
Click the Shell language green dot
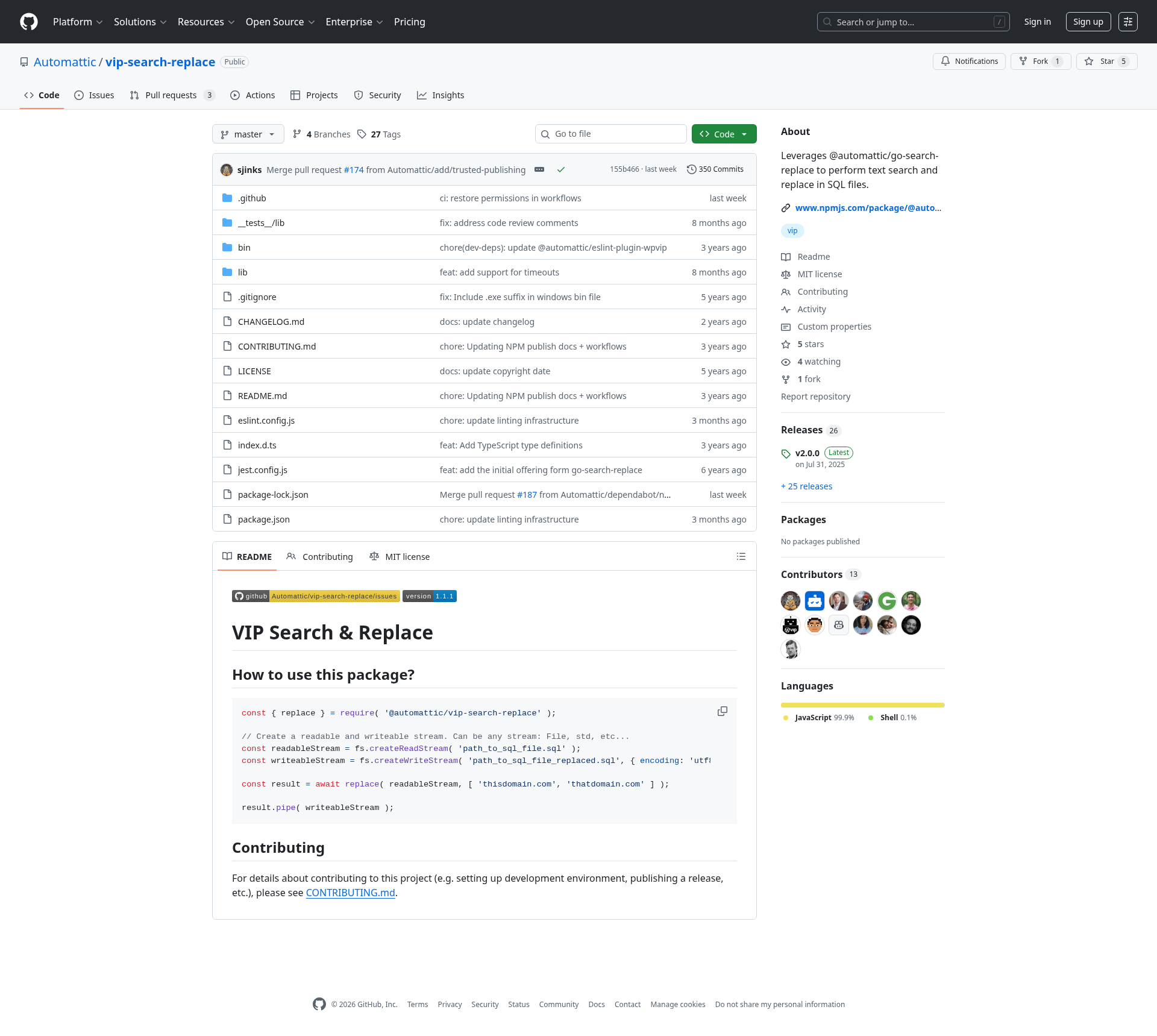click(x=871, y=718)
